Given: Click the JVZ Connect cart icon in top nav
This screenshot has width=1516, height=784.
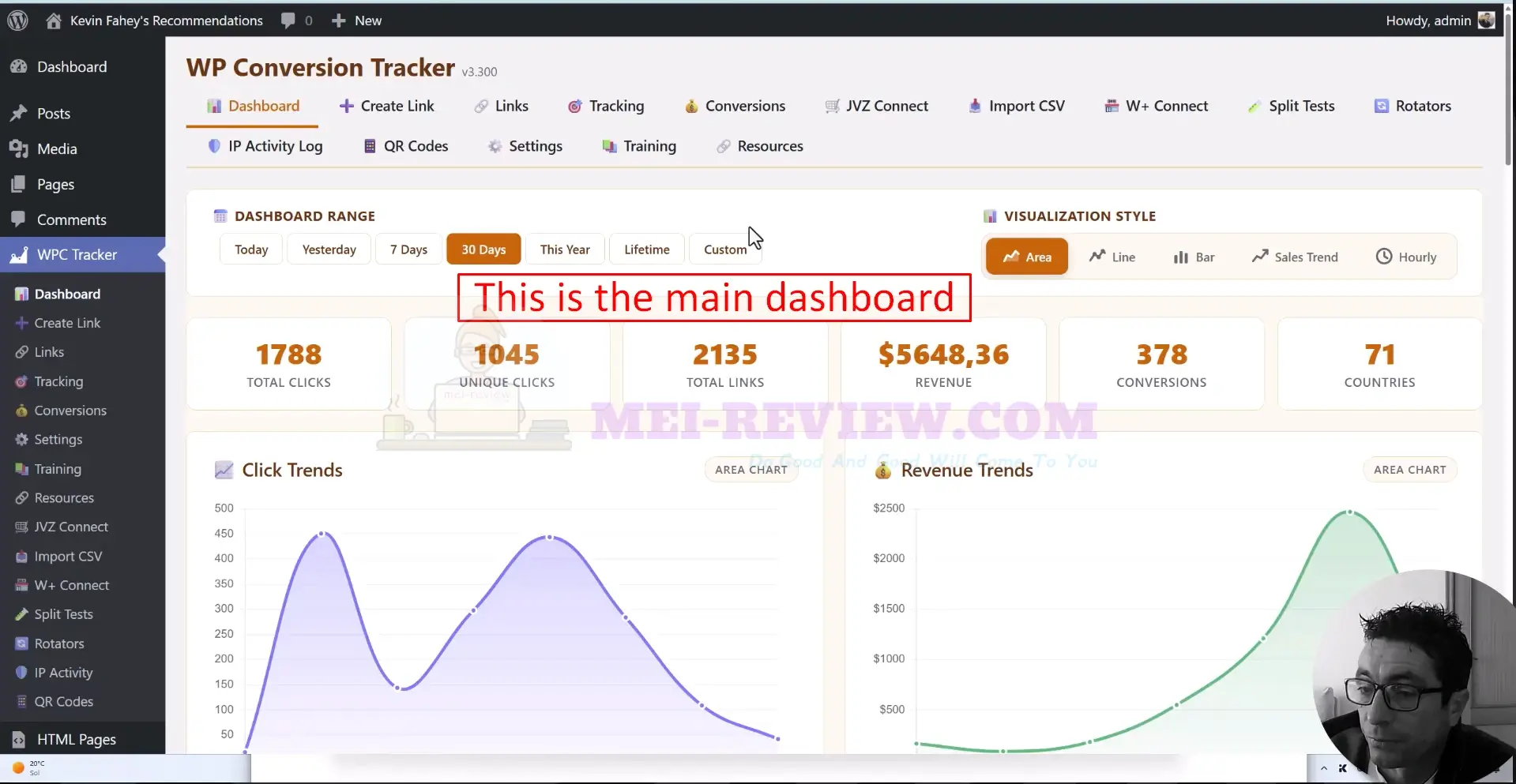Looking at the screenshot, I should [x=832, y=106].
